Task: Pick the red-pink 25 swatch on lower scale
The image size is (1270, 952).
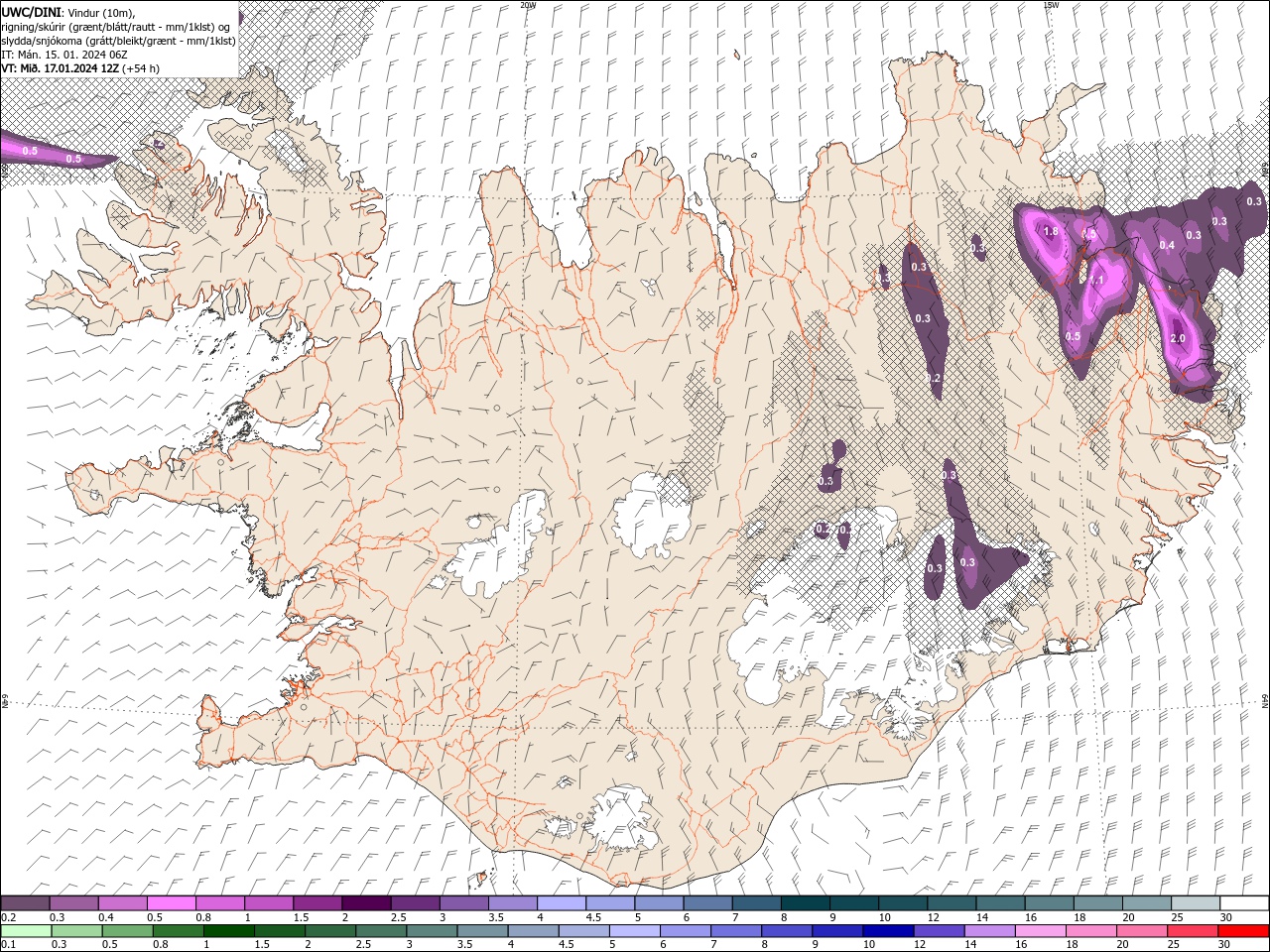Action: click(x=1193, y=931)
